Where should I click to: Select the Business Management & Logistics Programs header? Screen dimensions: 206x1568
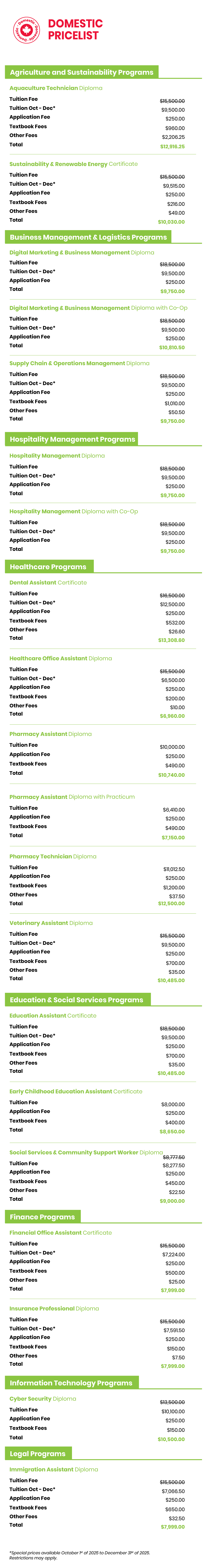pos(88,237)
